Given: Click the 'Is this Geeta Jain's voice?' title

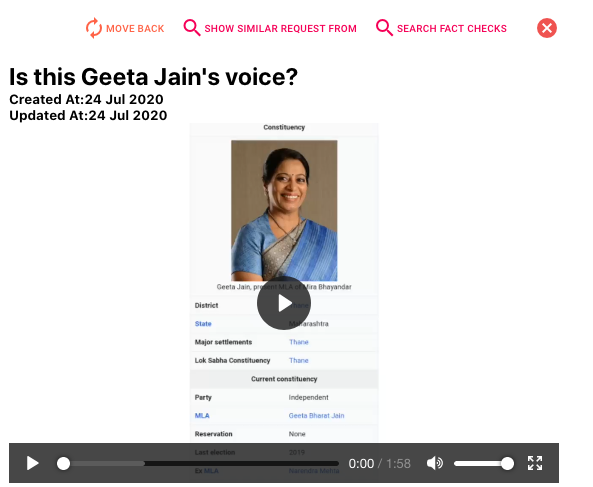Looking at the screenshot, I should pos(154,77).
